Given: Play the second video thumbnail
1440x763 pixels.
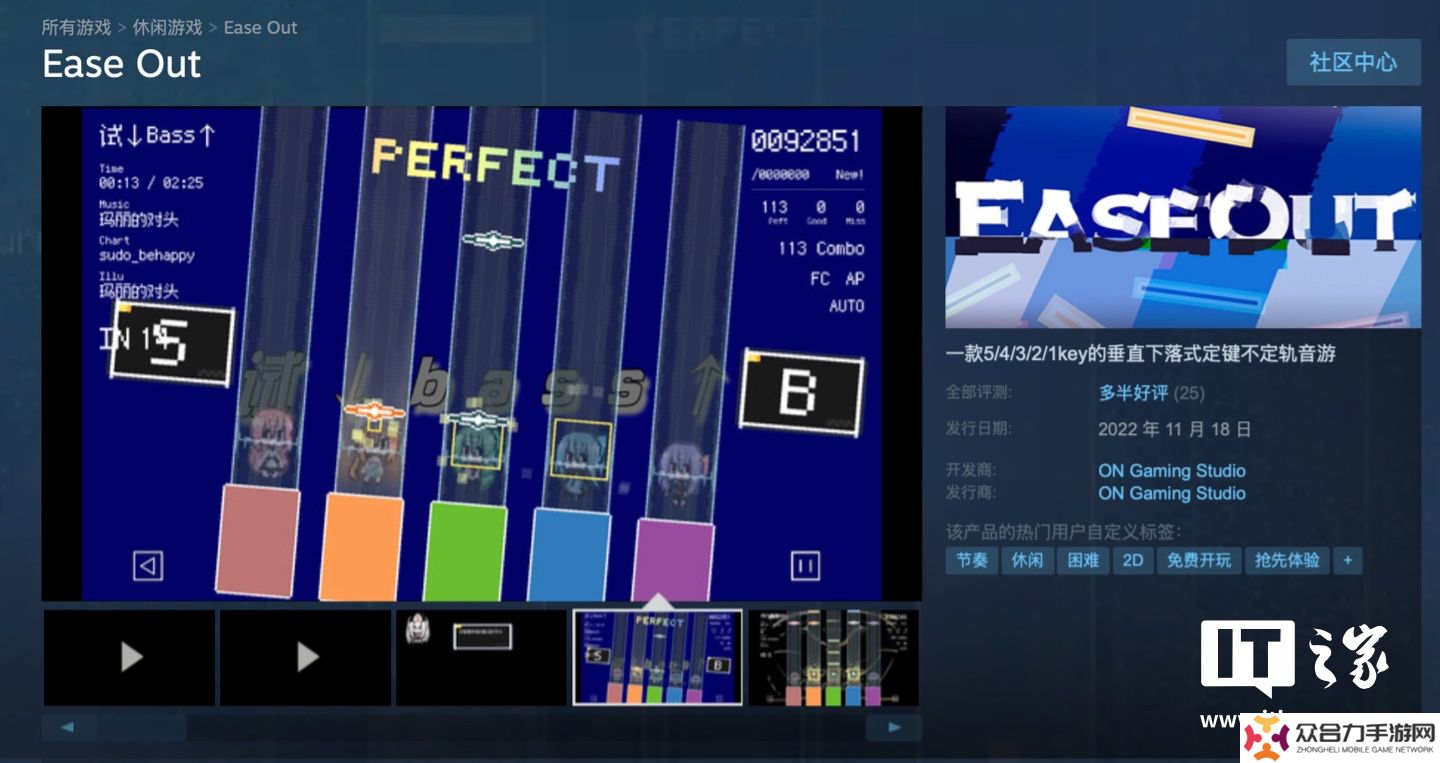Looking at the screenshot, I should pos(306,657).
